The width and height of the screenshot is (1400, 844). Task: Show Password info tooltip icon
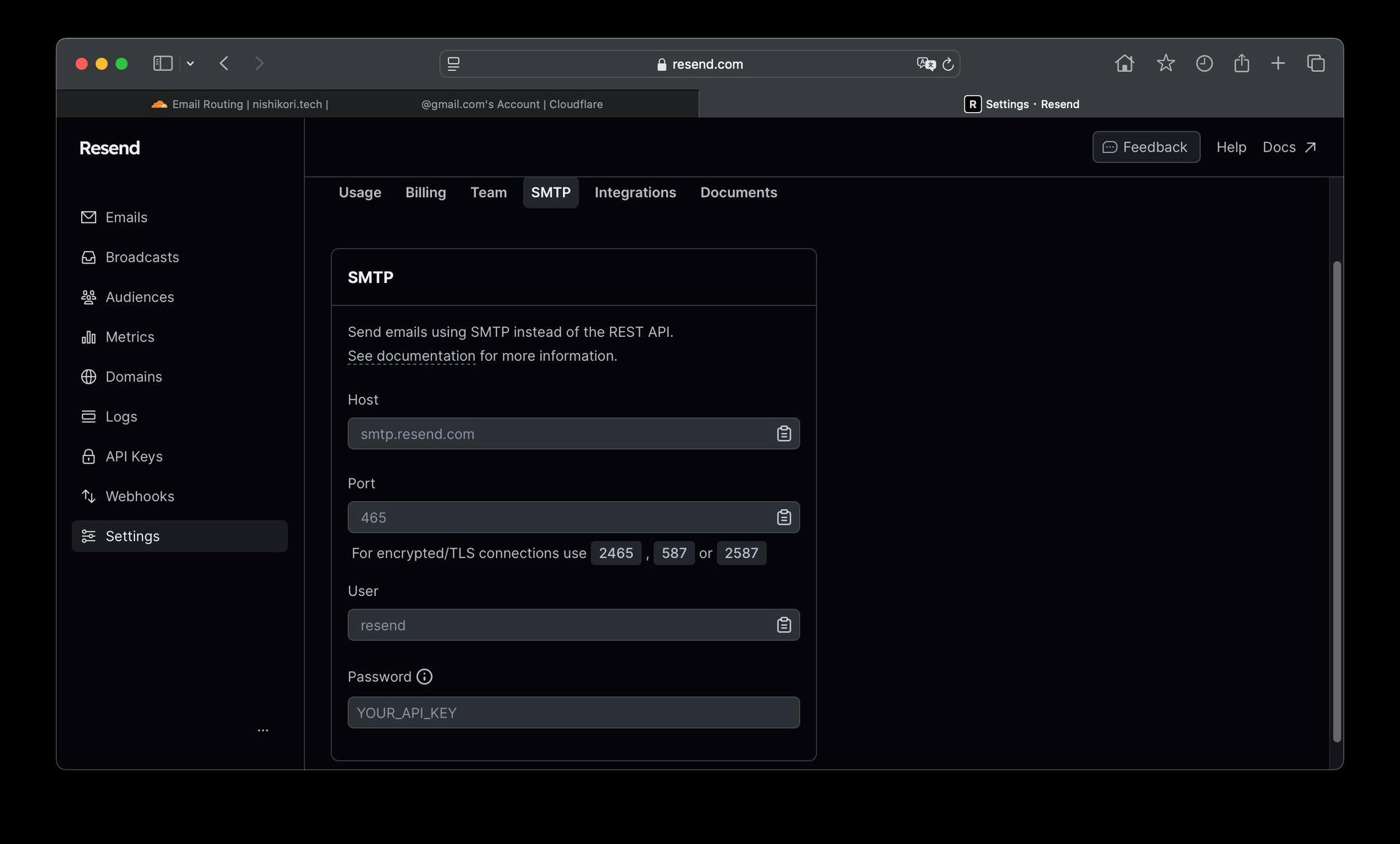tap(425, 677)
